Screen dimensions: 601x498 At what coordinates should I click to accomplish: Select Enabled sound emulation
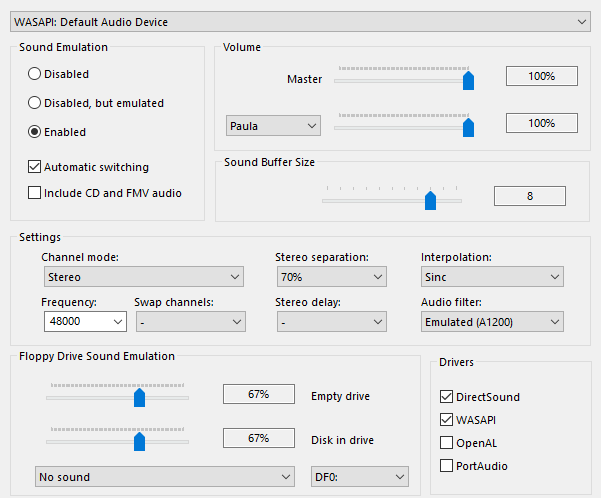coord(35,132)
